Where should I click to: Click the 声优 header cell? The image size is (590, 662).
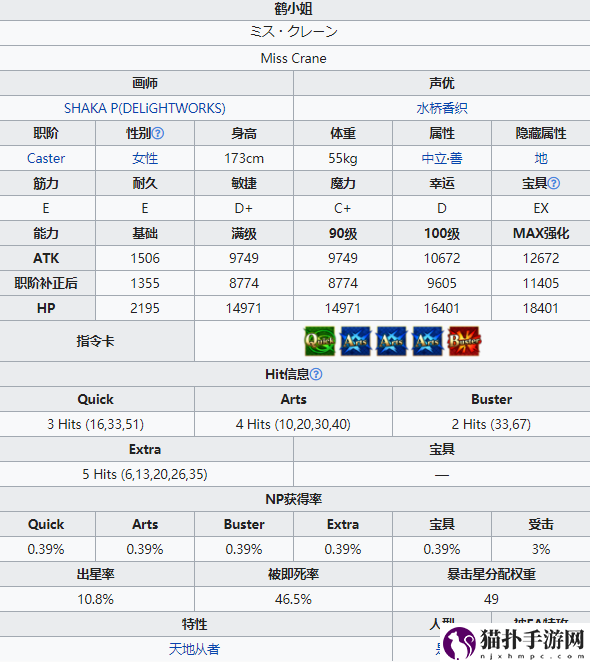pyautogui.click(x=442, y=83)
